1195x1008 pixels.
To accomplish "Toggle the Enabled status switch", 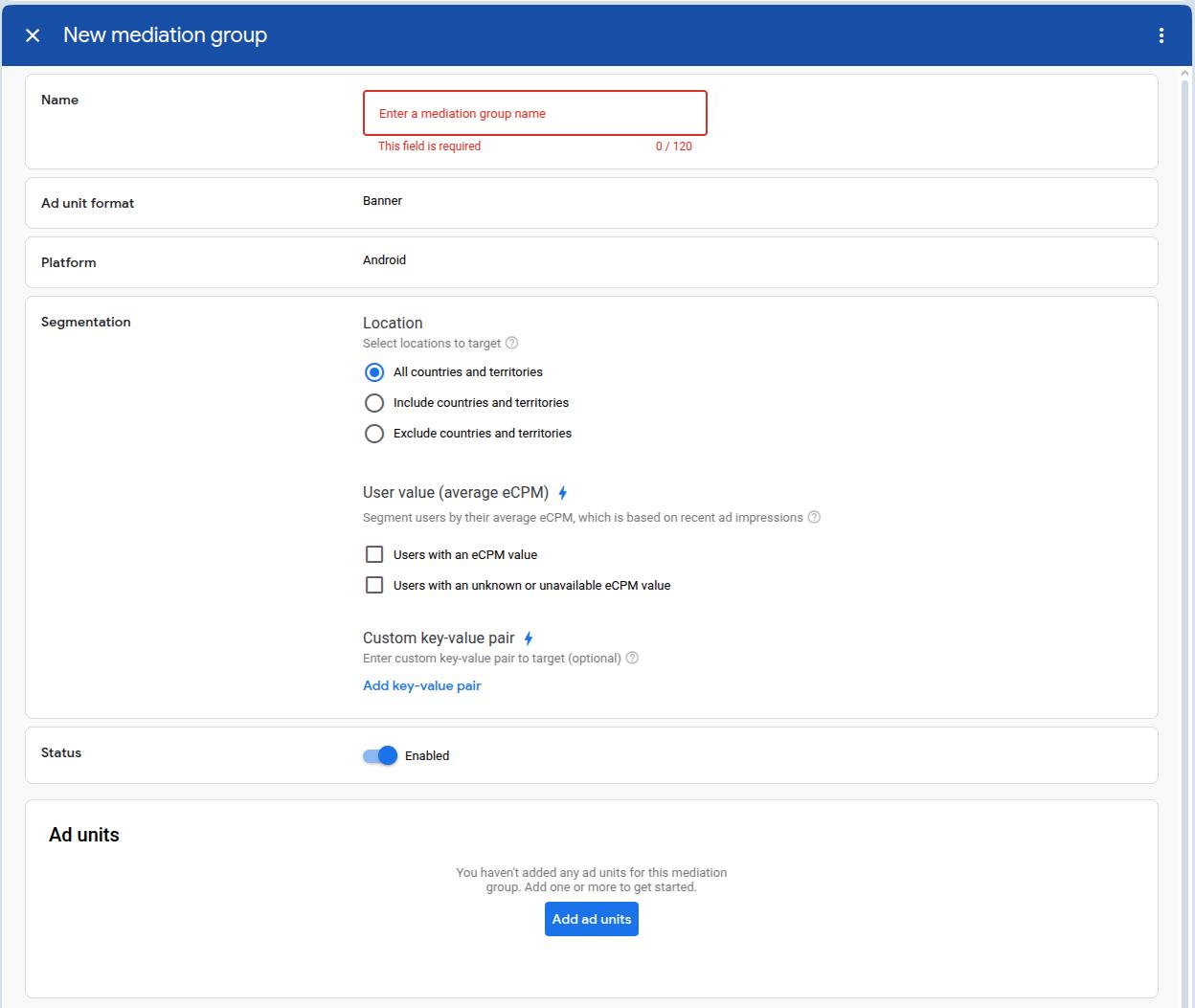I will (x=380, y=755).
